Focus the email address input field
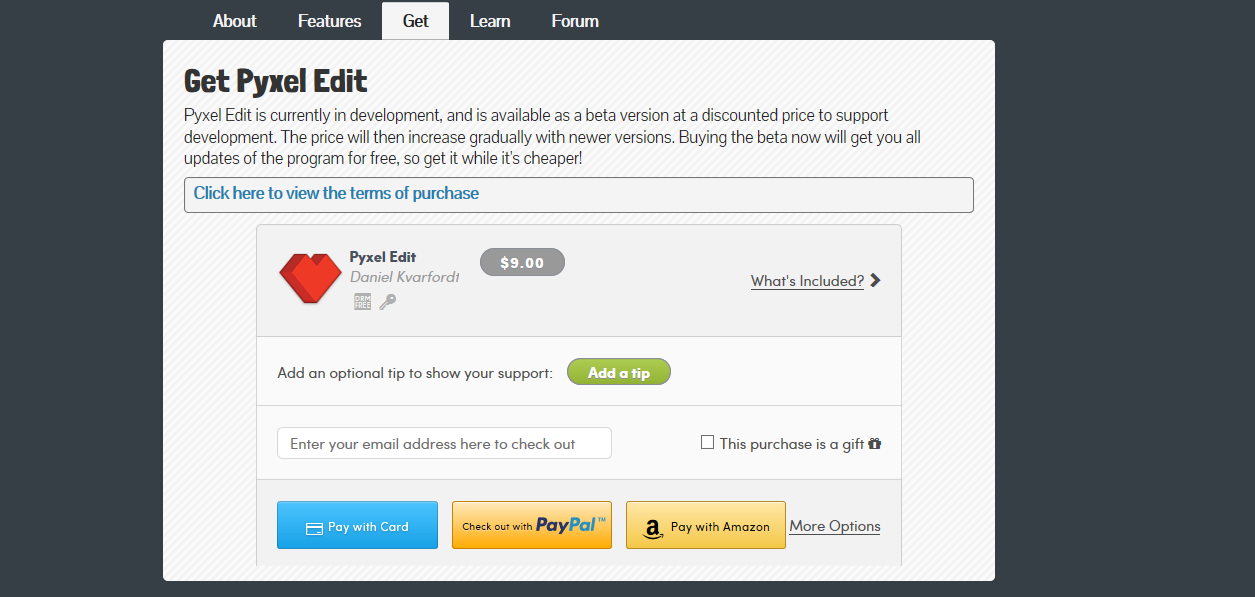Viewport: 1255px width, 597px height. [444, 444]
